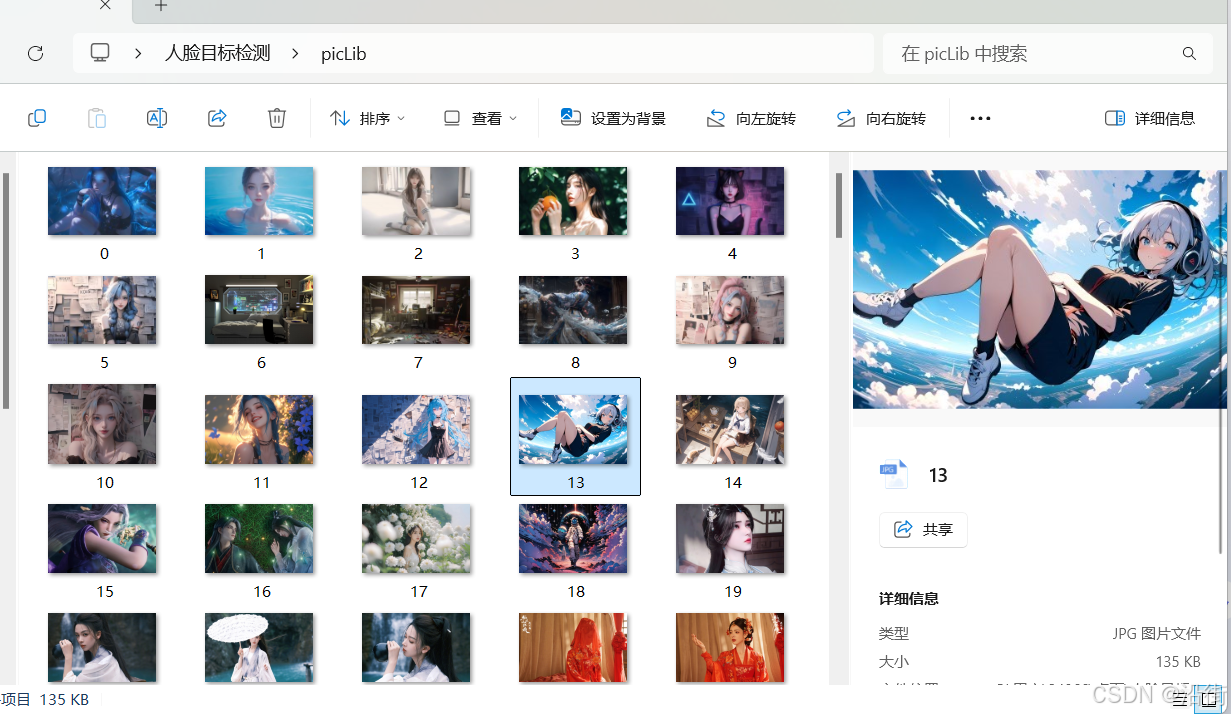
Task: Click the refresh button
Action: tap(35, 54)
